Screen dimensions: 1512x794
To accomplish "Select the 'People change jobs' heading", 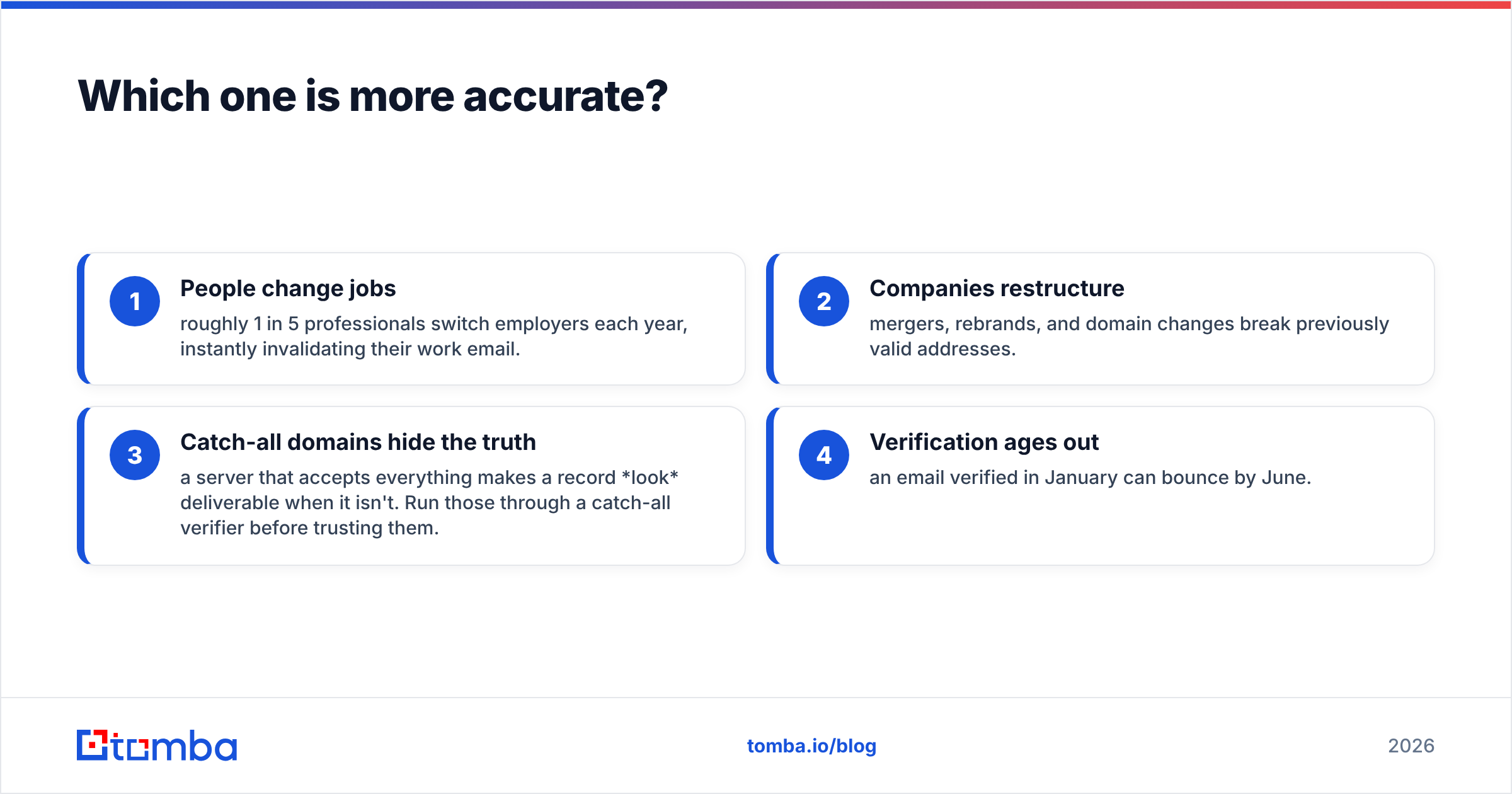I will (x=288, y=288).
